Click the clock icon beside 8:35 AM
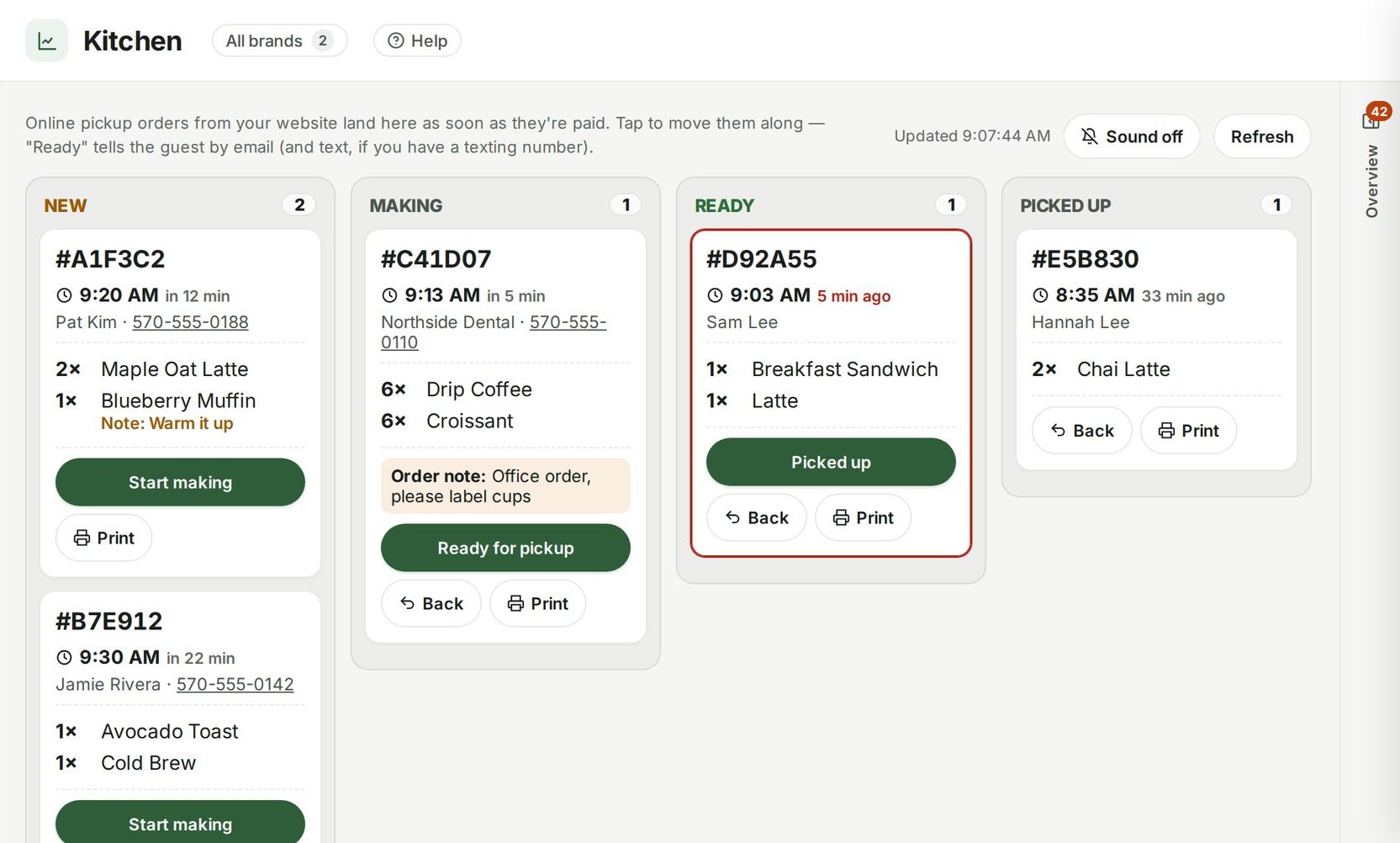 (1040, 295)
